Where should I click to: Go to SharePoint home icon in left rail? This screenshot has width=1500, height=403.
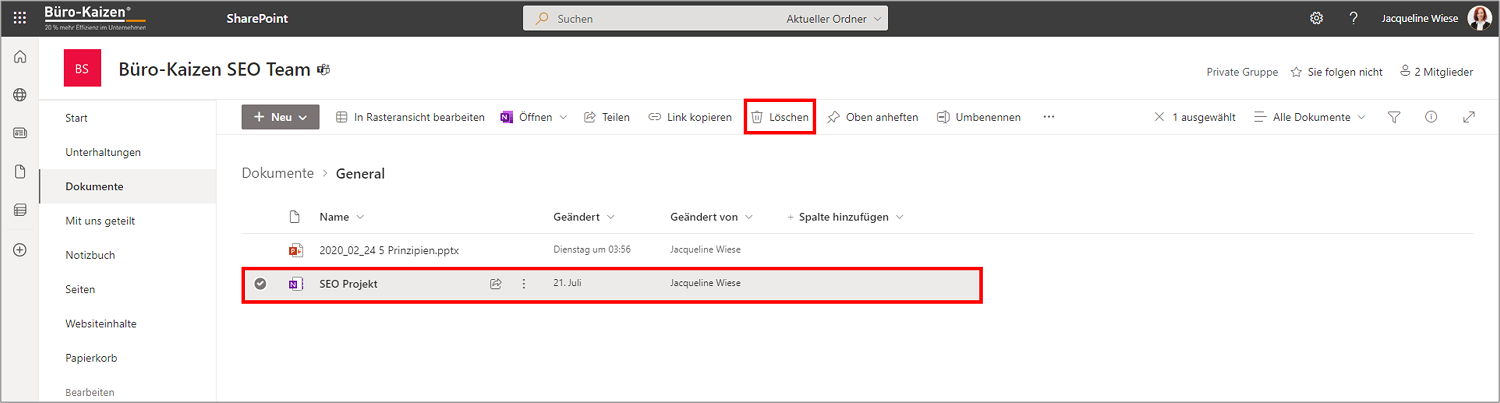[x=19, y=58]
